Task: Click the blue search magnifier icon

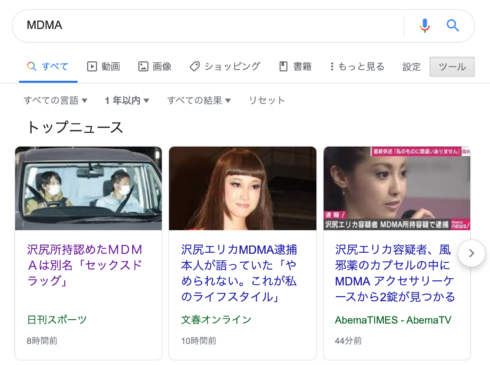Action: [452, 25]
